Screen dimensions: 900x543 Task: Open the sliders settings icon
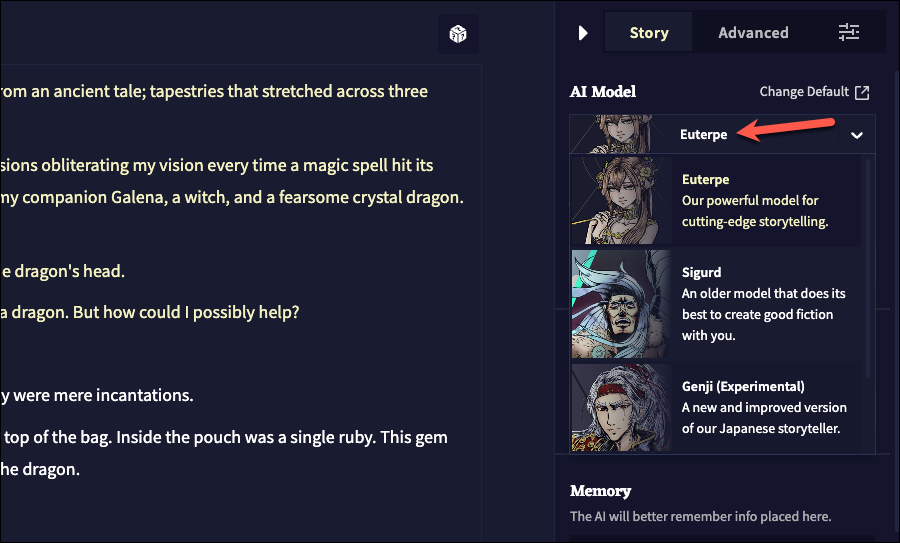(848, 32)
